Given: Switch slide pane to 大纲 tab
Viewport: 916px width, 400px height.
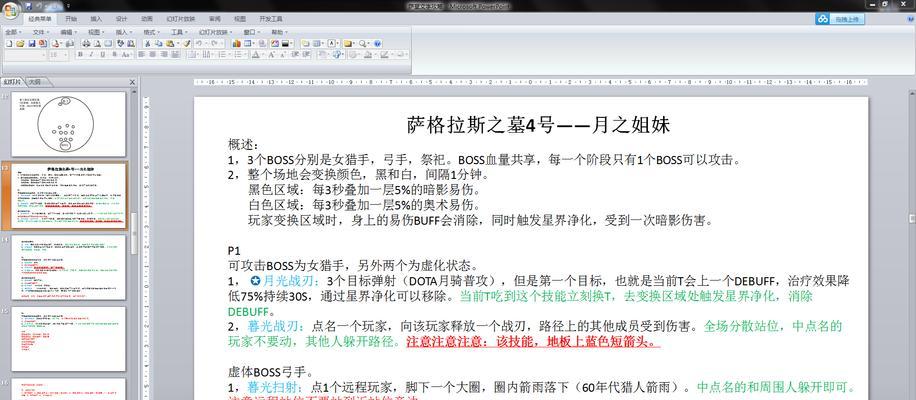Looking at the screenshot, I should click(x=35, y=82).
